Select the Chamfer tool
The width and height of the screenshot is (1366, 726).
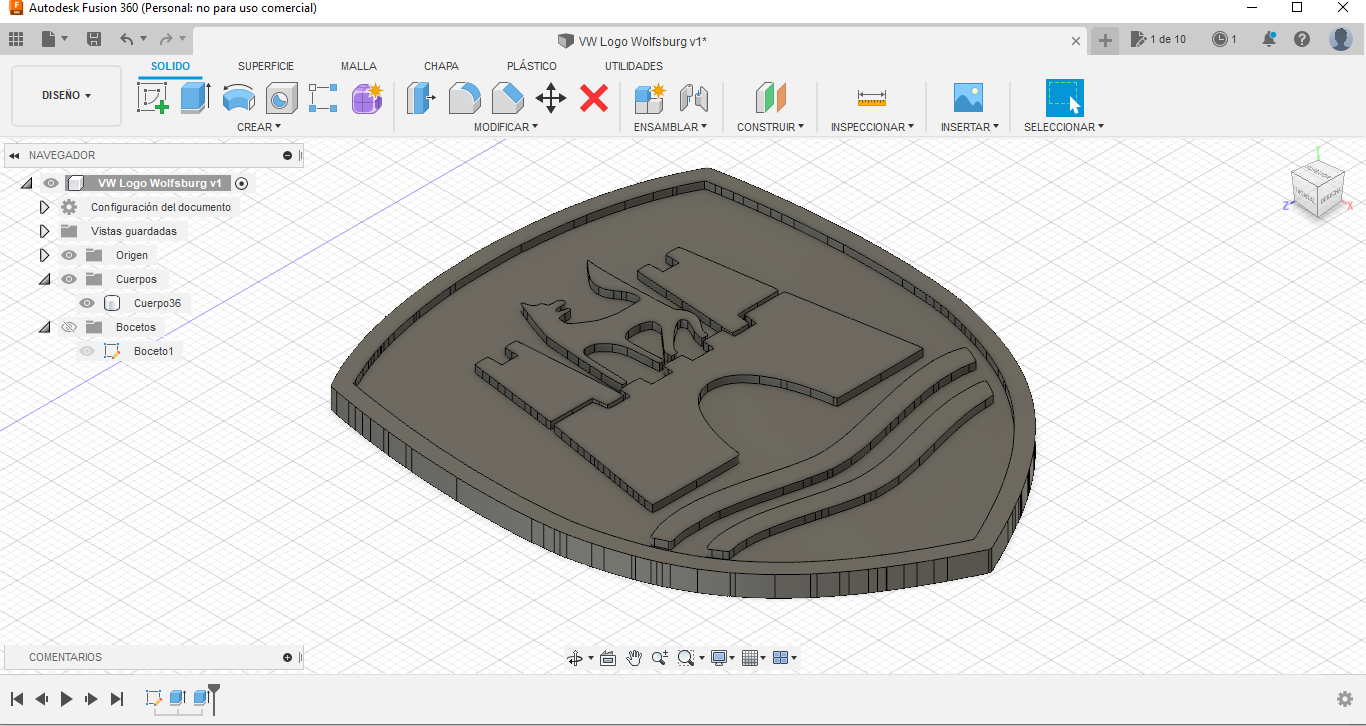(x=508, y=98)
